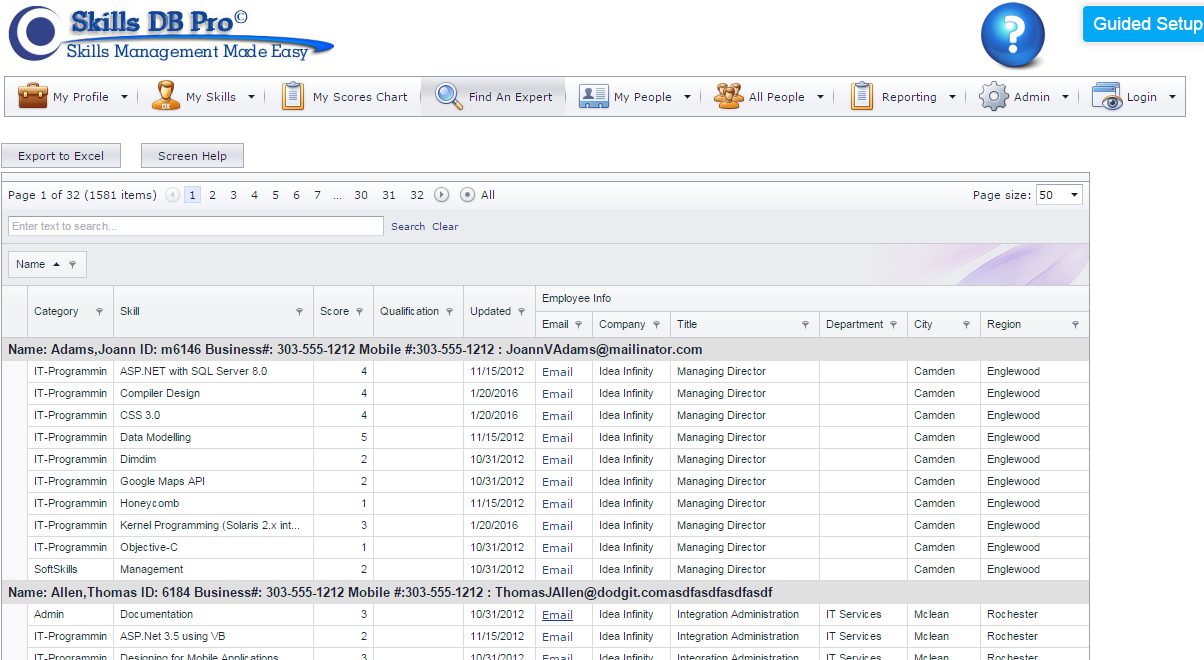Click into the search text field
This screenshot has height=660, width=1204.
pos(196,226)
